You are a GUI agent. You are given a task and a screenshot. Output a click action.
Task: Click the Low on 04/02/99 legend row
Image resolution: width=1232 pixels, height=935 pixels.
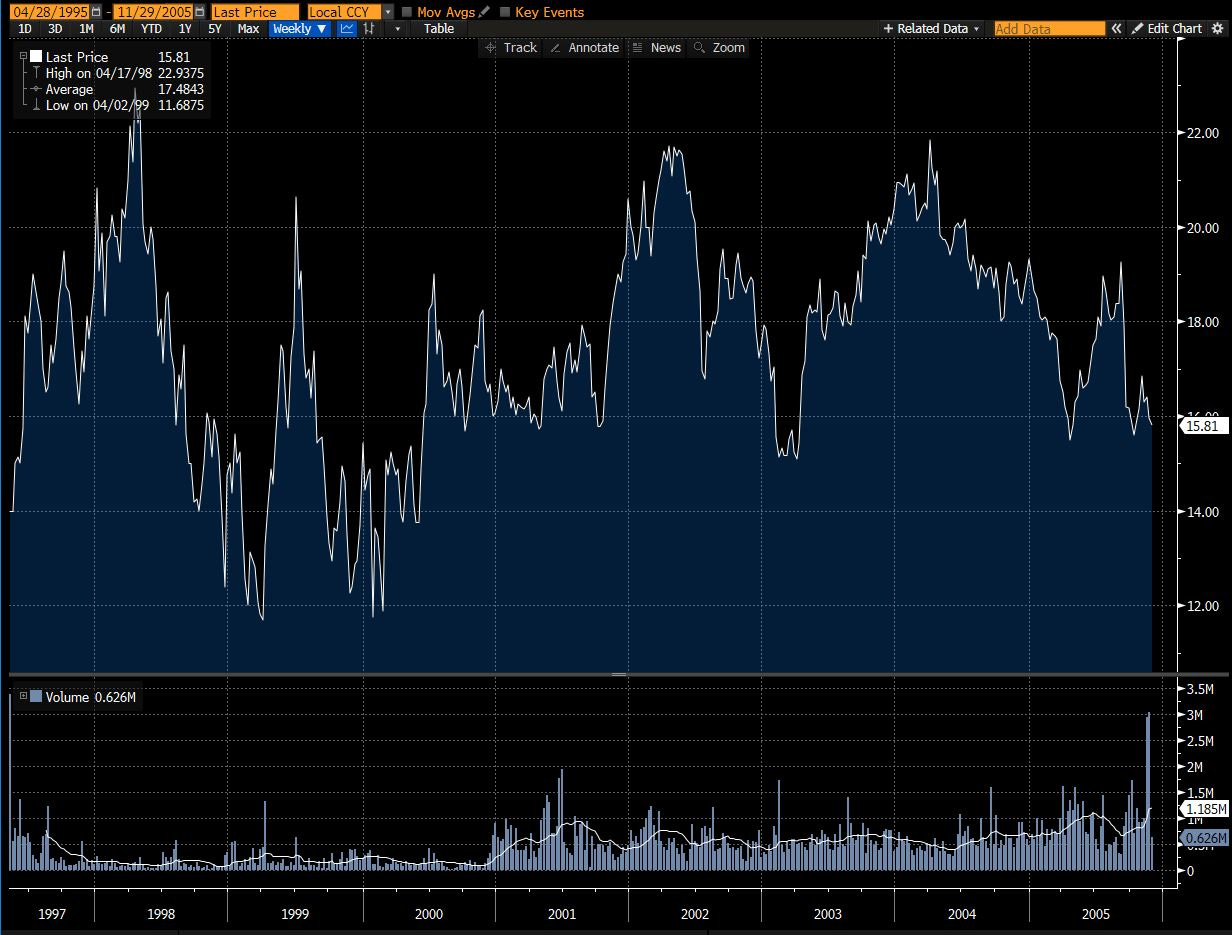[117, 105]
